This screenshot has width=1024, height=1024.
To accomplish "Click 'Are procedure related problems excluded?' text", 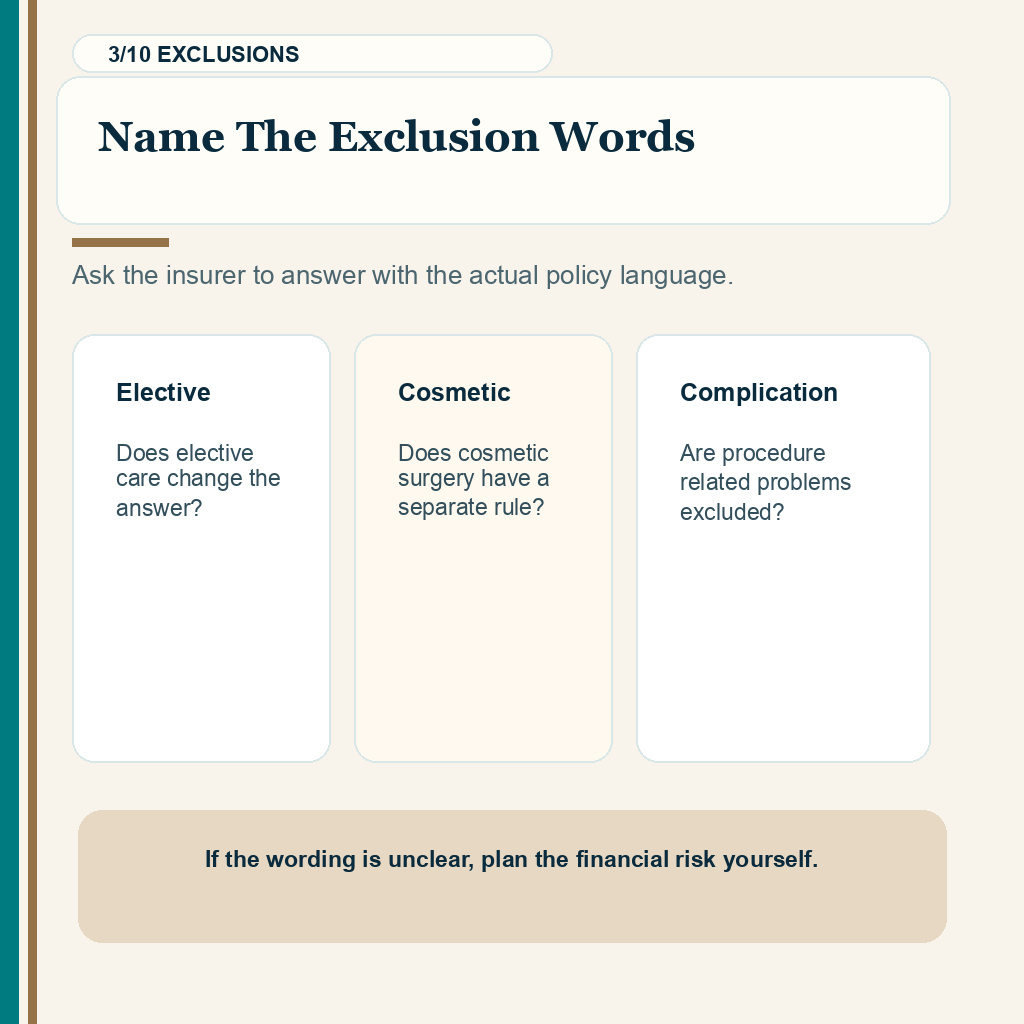I will click(765, 482).
